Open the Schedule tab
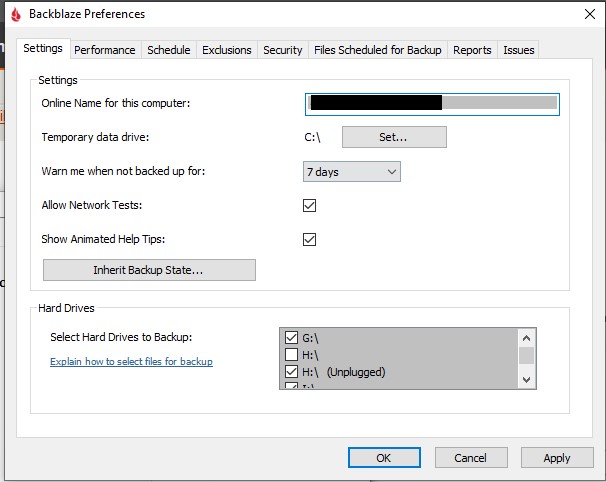The height and width of the screenshot is (482, 606). click(169, 50)
